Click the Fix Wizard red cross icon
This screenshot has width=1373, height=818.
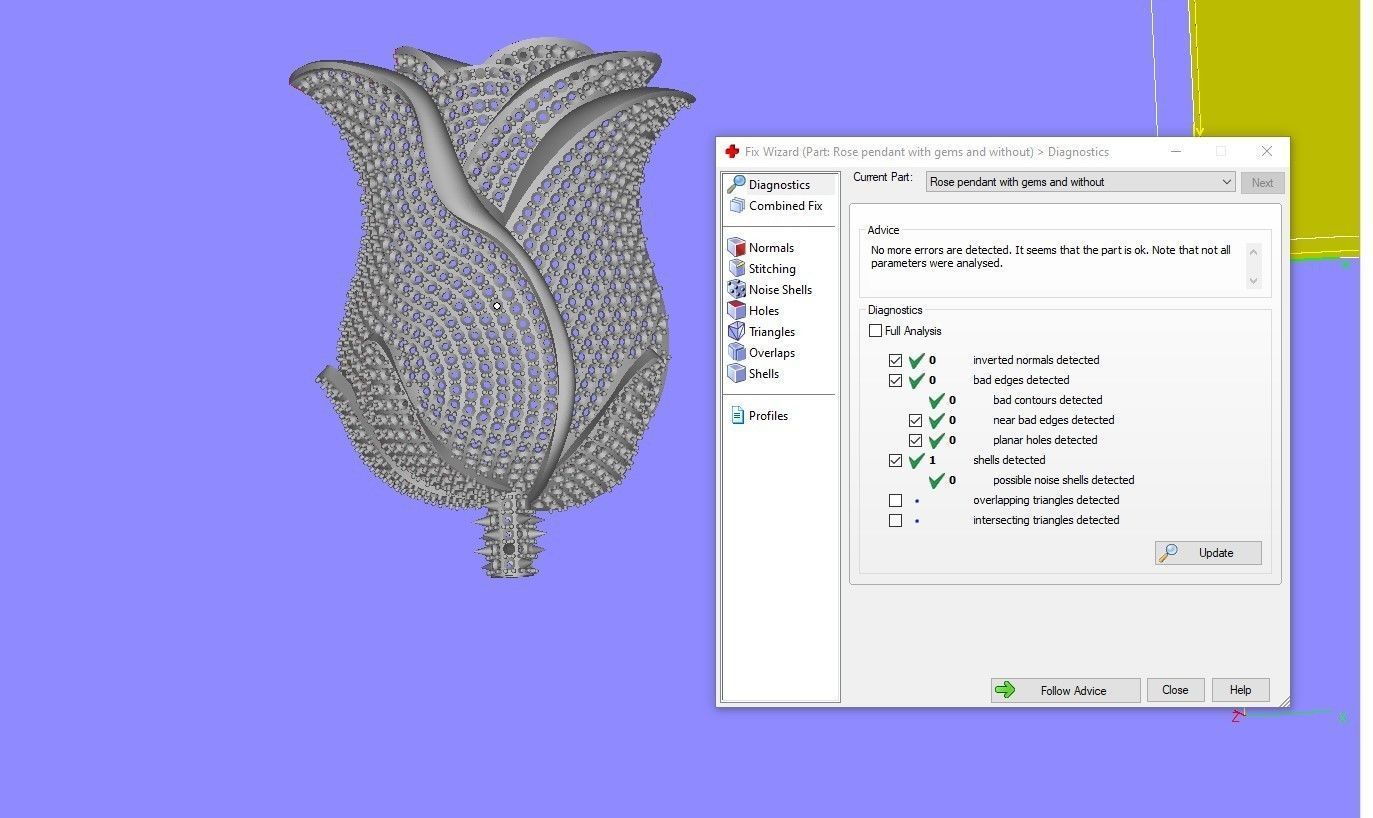pyautogui.click(x=732, y=152)
